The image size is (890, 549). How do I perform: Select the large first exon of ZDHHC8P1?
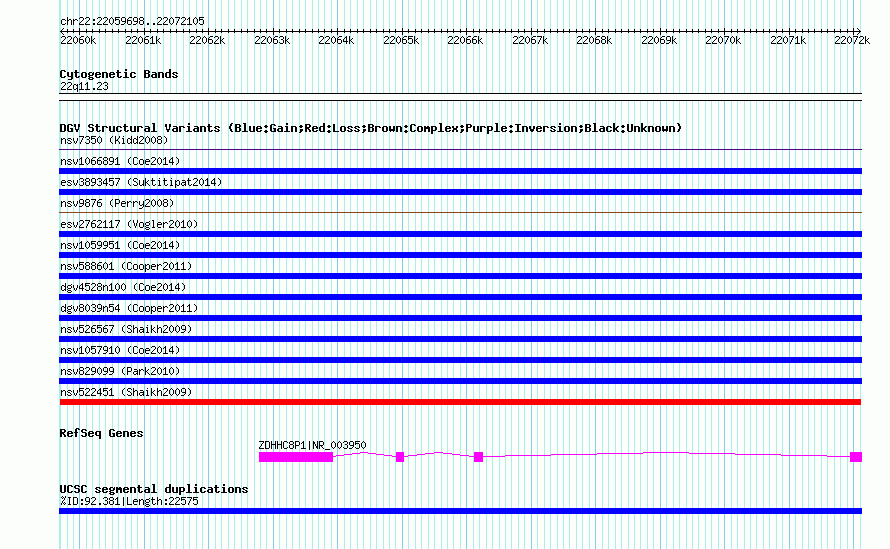point(296,457)
